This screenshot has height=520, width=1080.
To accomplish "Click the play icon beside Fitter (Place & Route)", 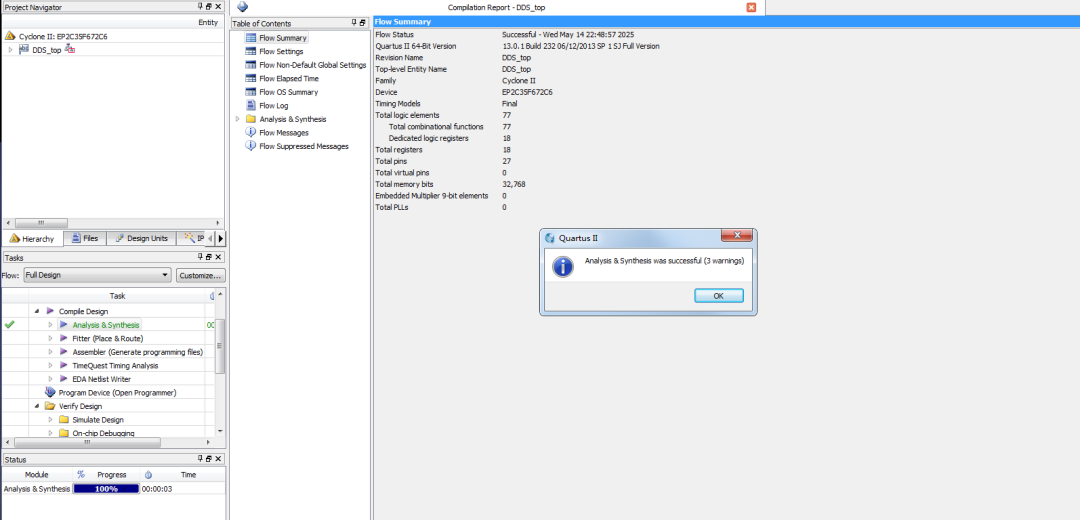I will 63,338.
